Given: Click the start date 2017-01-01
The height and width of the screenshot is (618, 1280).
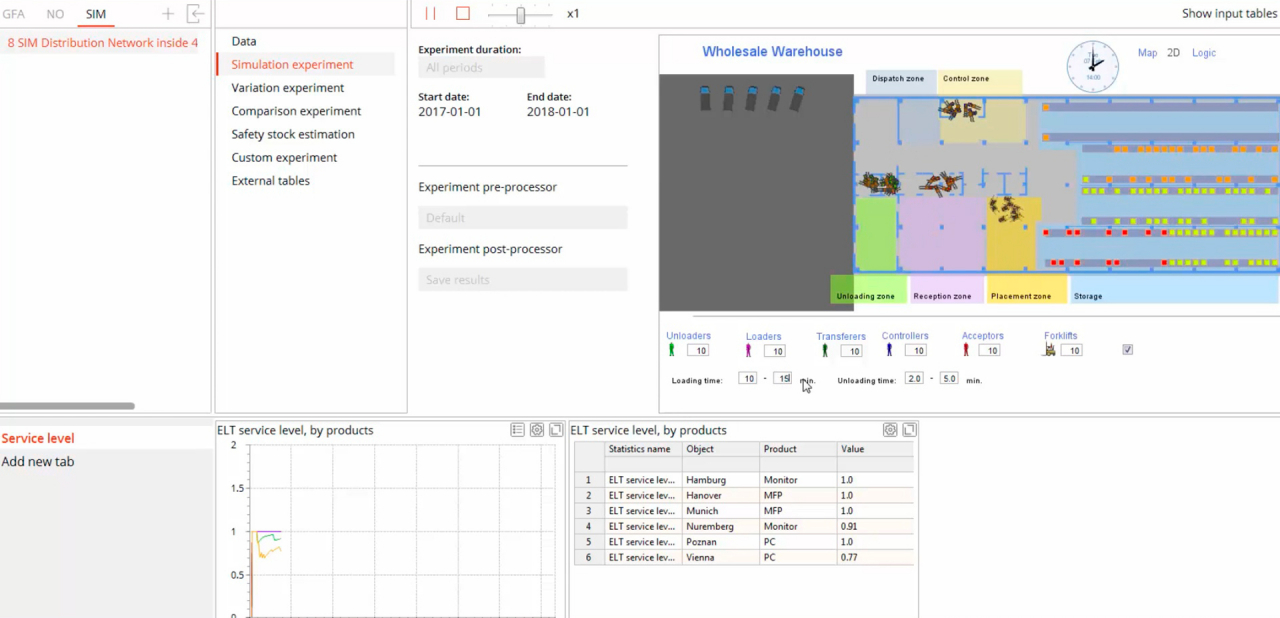Looking at the screenshot, I should [450, 112].
